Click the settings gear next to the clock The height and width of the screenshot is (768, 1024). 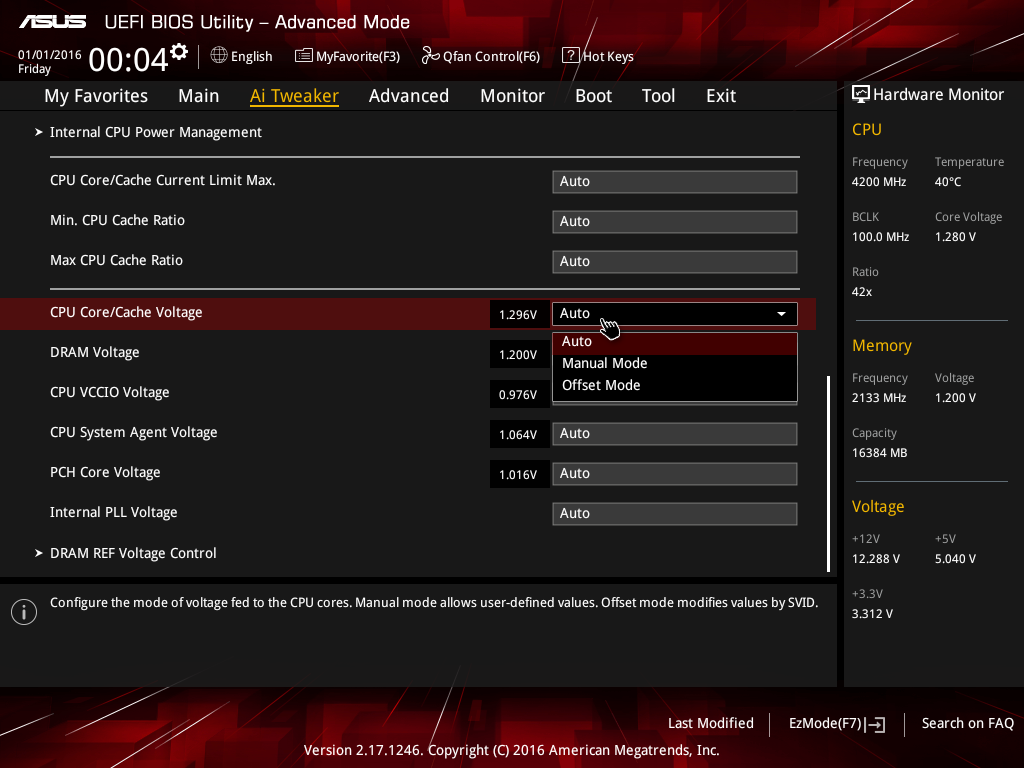tap(179, 52)
